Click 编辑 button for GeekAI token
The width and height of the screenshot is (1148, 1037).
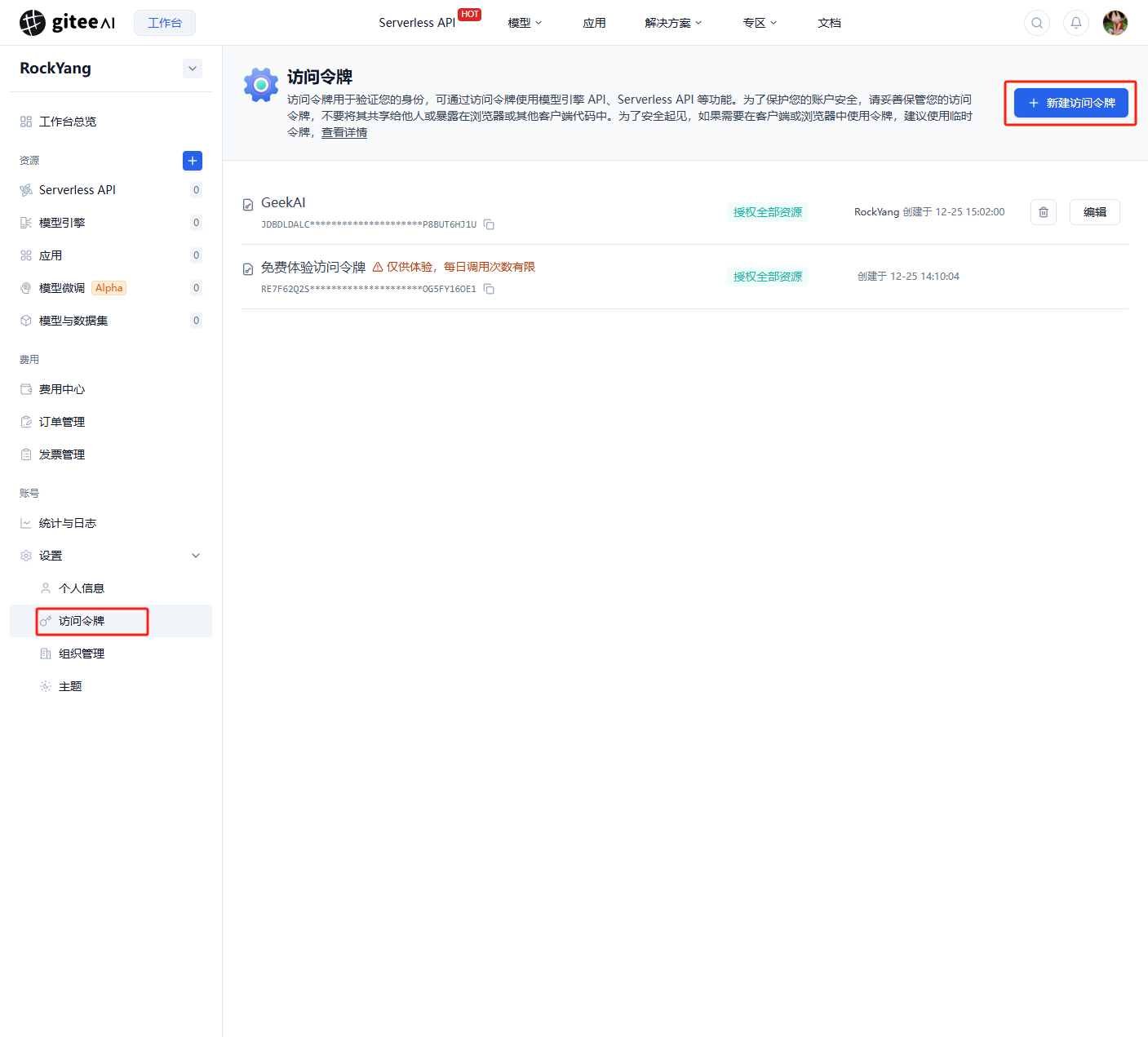click(1095, 212)
